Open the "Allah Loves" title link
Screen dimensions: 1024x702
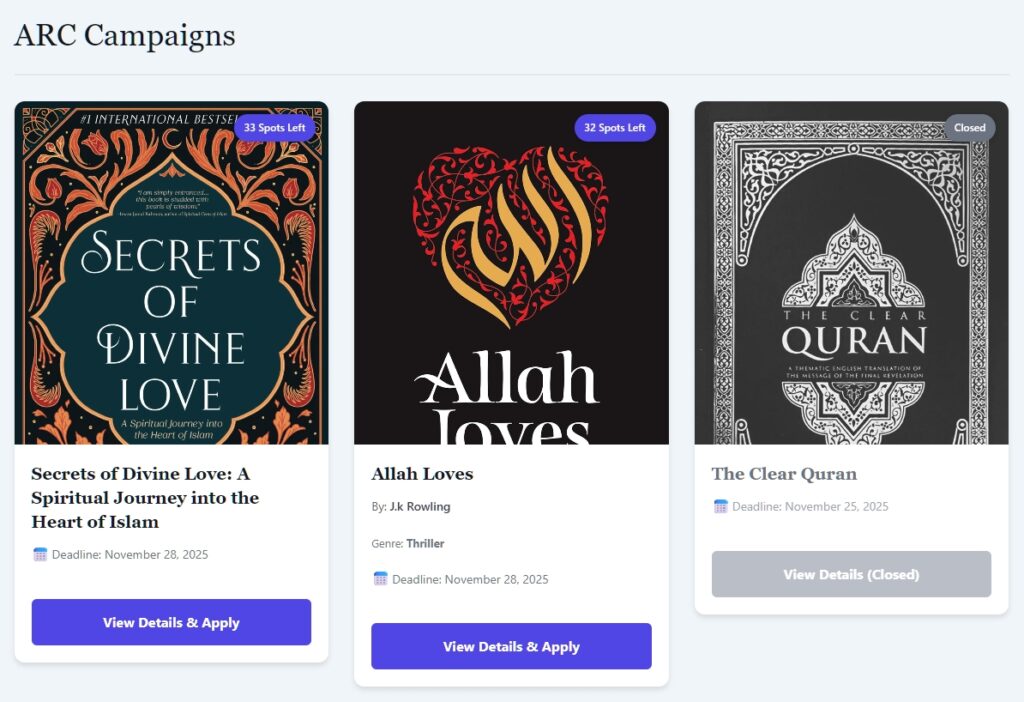coord(422,474)
